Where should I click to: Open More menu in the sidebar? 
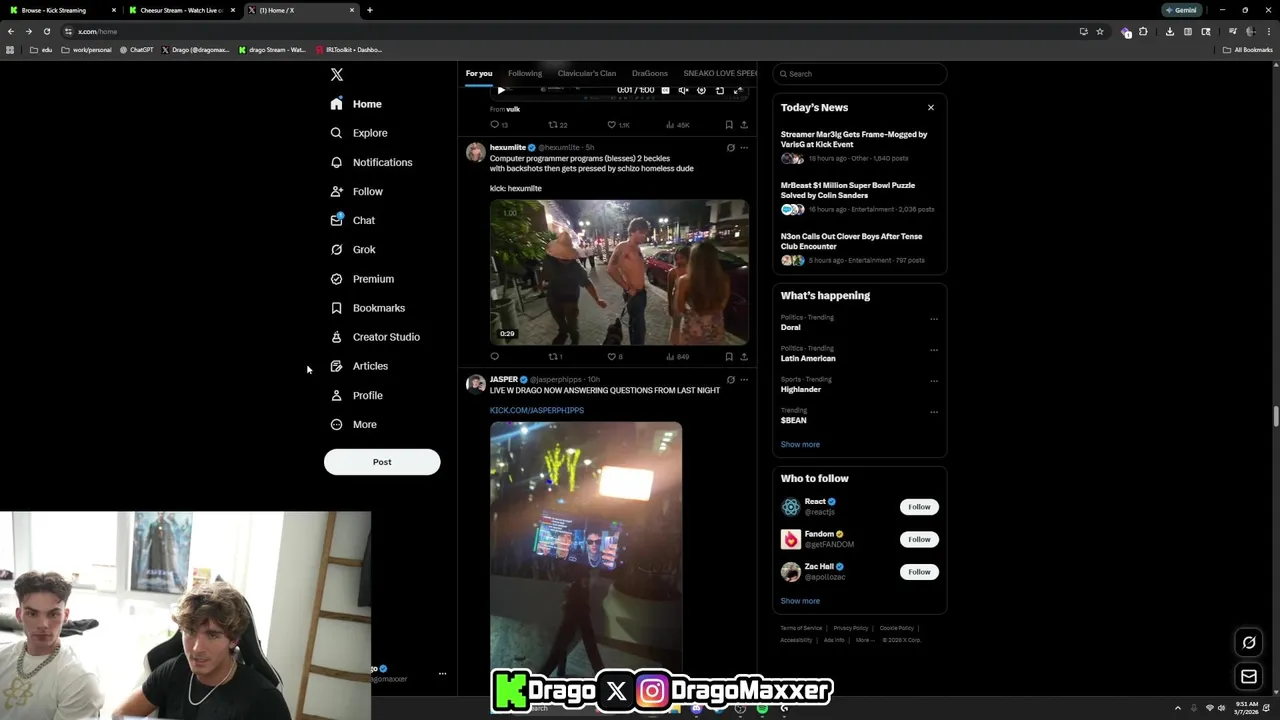[354, 425]
